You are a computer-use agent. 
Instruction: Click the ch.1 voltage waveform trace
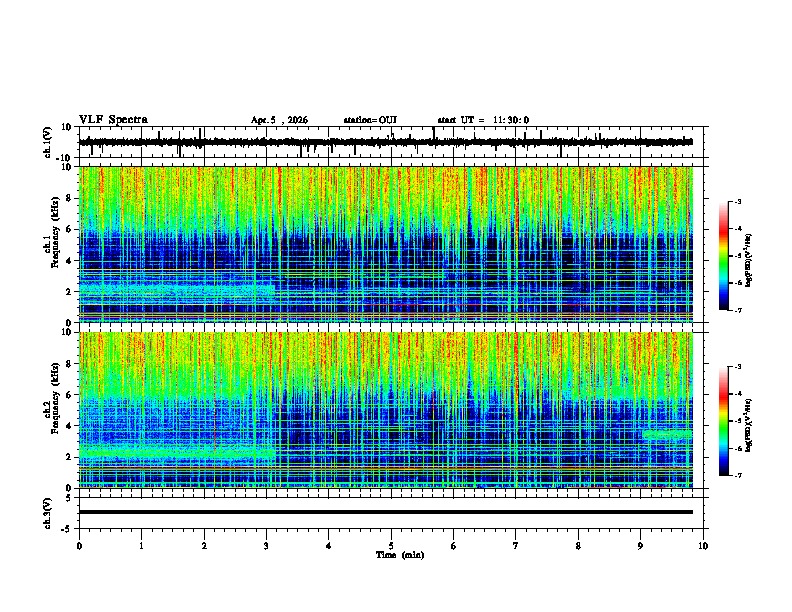pyautogui.click(x=386, y=142)
